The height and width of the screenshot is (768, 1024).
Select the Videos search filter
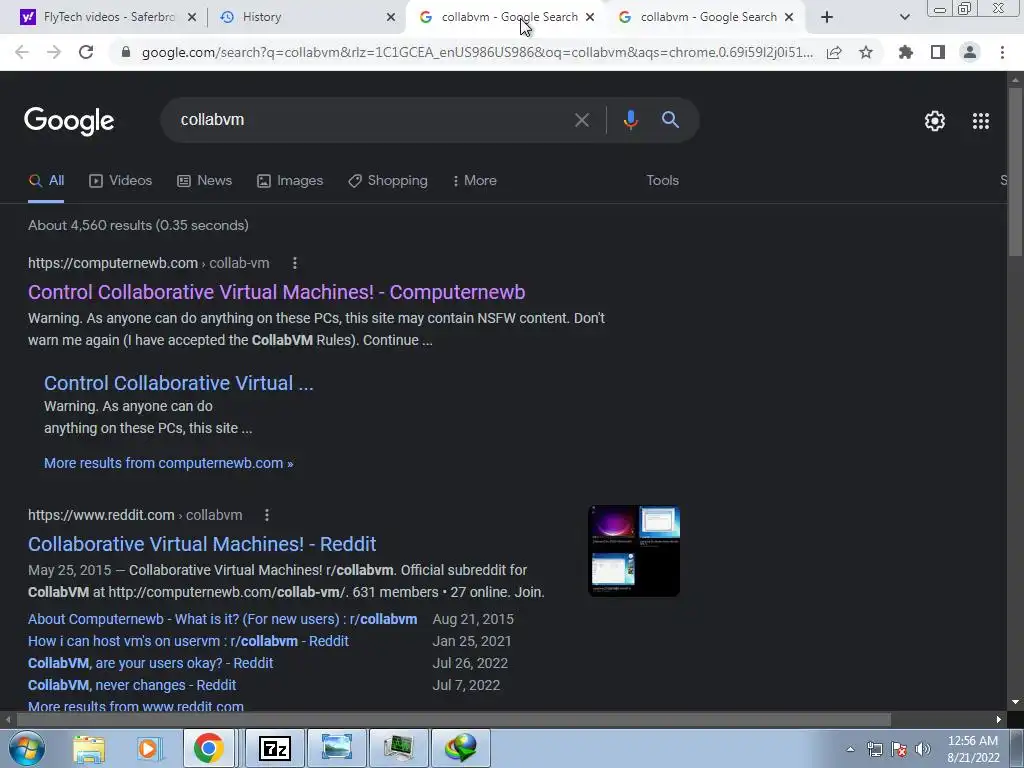click(120, 181)
